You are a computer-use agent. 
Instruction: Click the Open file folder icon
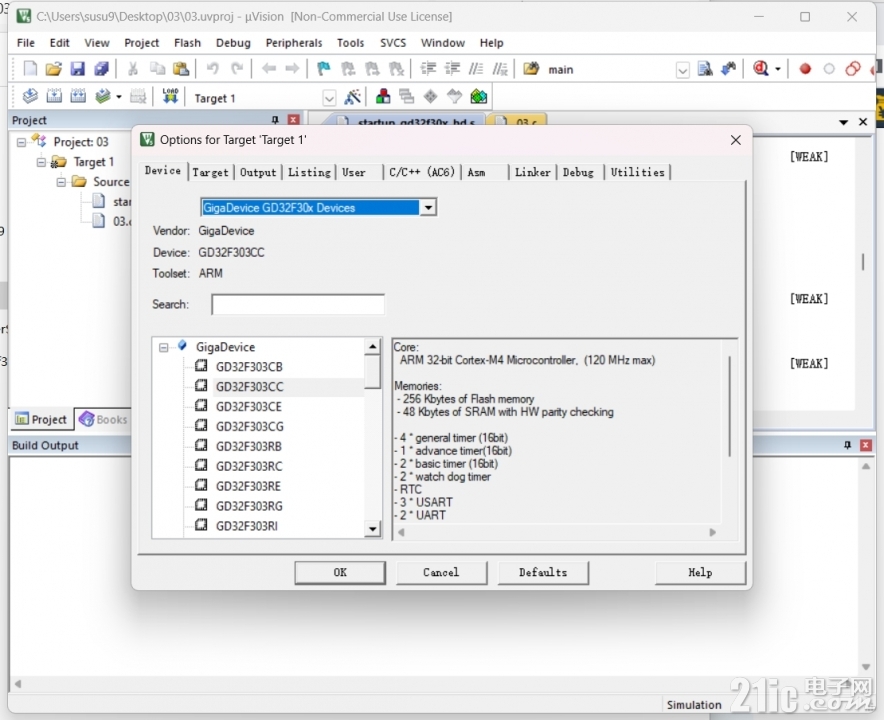pyautogui.click(x=54, y=69)
